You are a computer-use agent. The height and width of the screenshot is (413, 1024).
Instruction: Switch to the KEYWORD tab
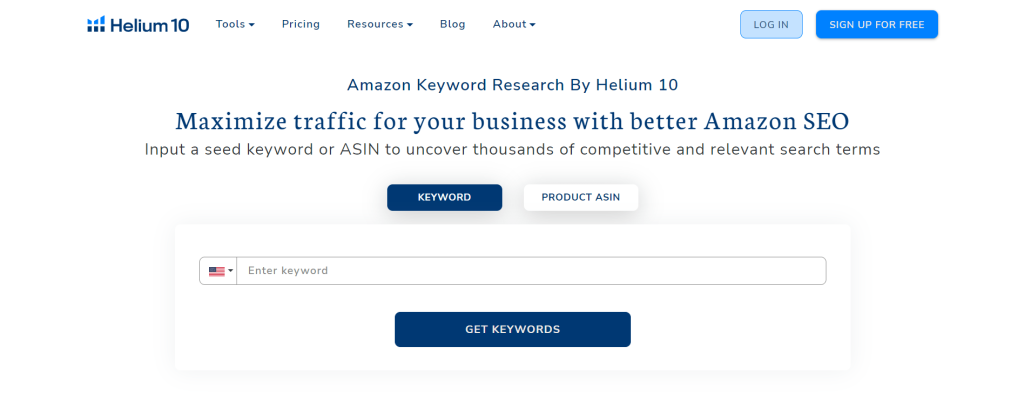tap(444, 197)
